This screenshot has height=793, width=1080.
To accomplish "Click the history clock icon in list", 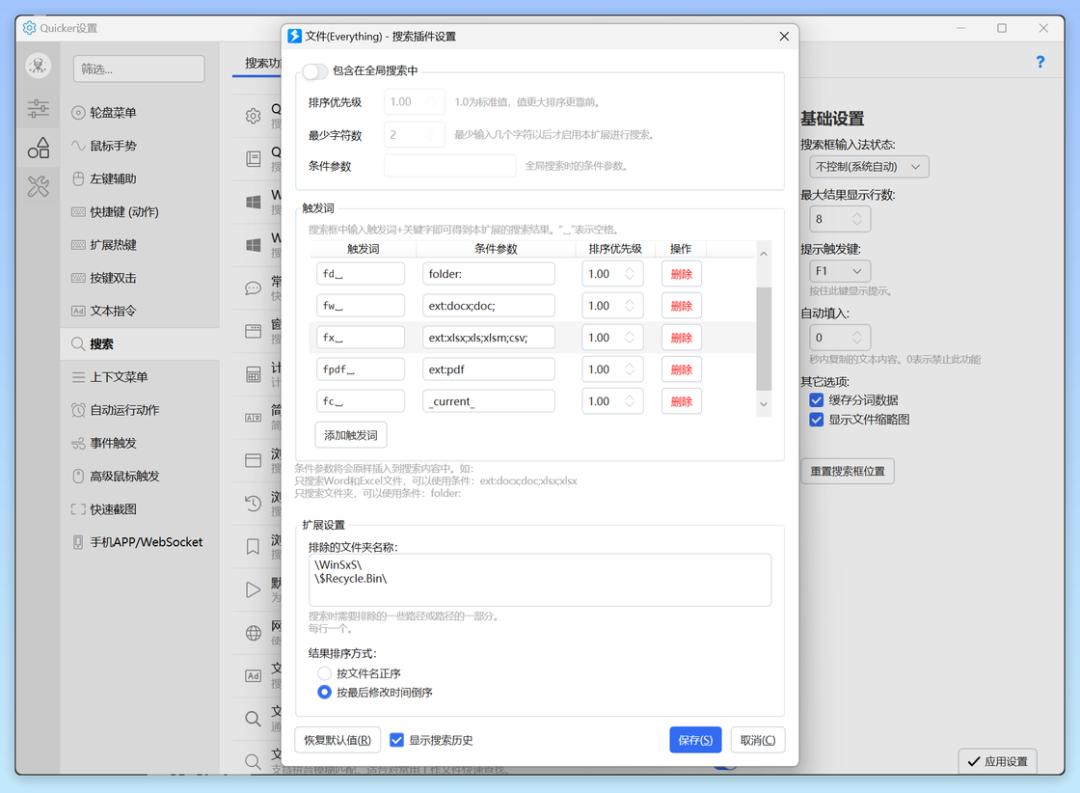I will (253, 504).
